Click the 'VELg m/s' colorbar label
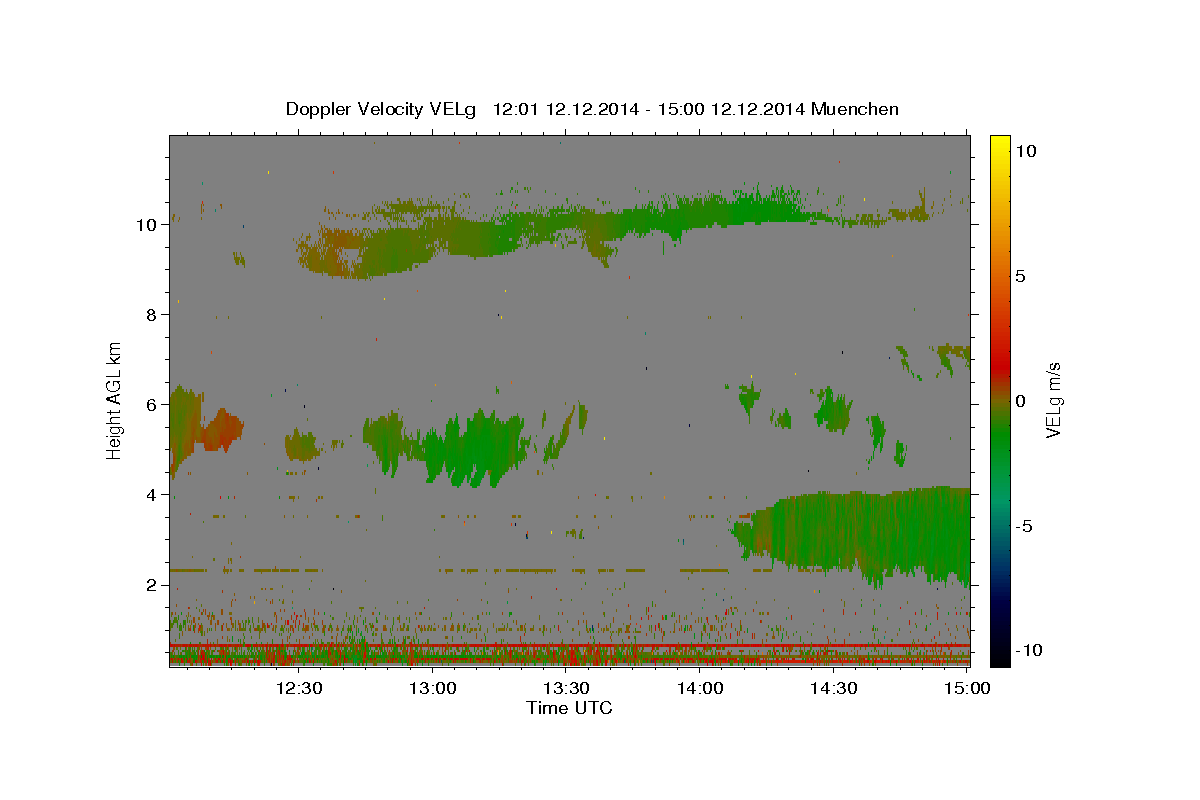Screen dimensions: 1200x800 pos(1053,400)
